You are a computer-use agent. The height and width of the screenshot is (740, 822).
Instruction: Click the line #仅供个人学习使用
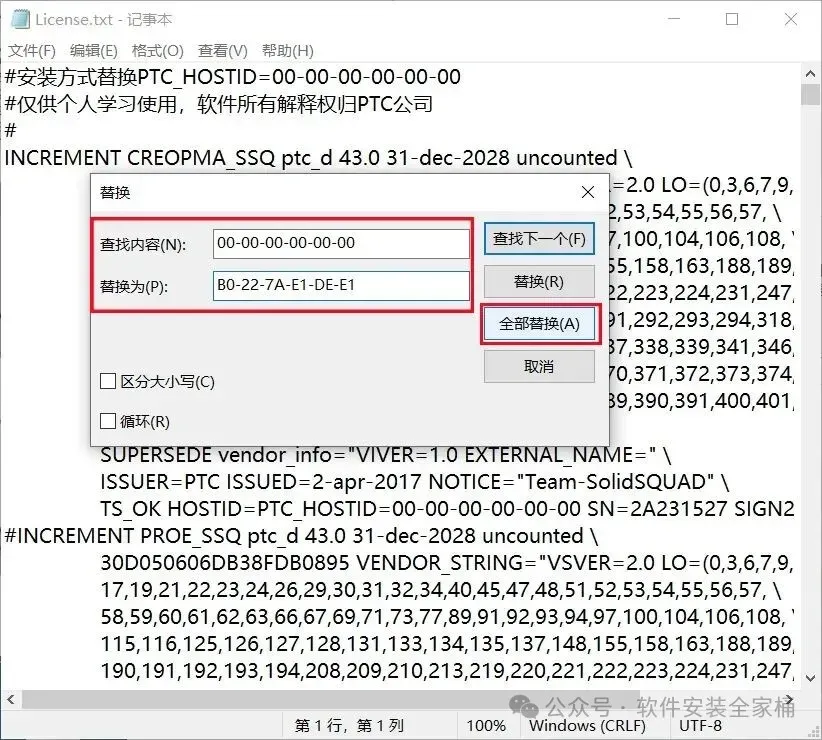[219, 104]
